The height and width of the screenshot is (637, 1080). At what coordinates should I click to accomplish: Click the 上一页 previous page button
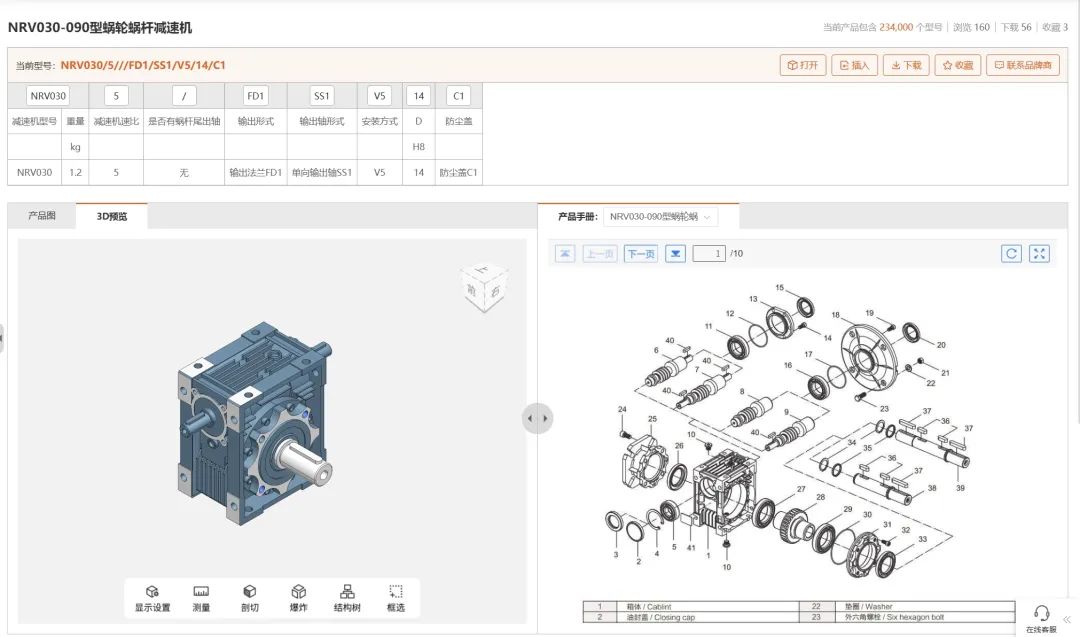click(x=600, y=254)
